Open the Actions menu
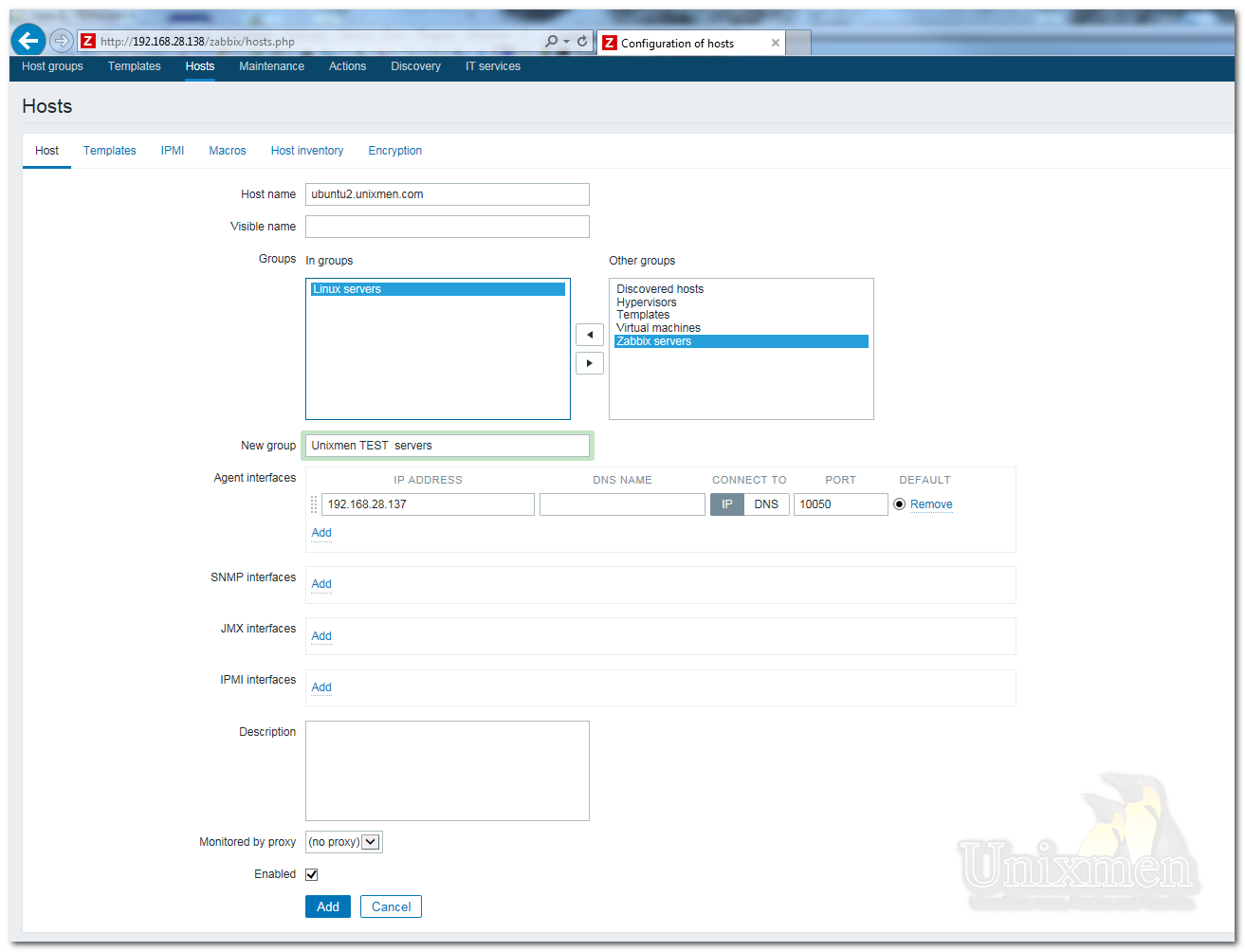1245x952 pixels. pyautogui.click(x=348, y=66)
